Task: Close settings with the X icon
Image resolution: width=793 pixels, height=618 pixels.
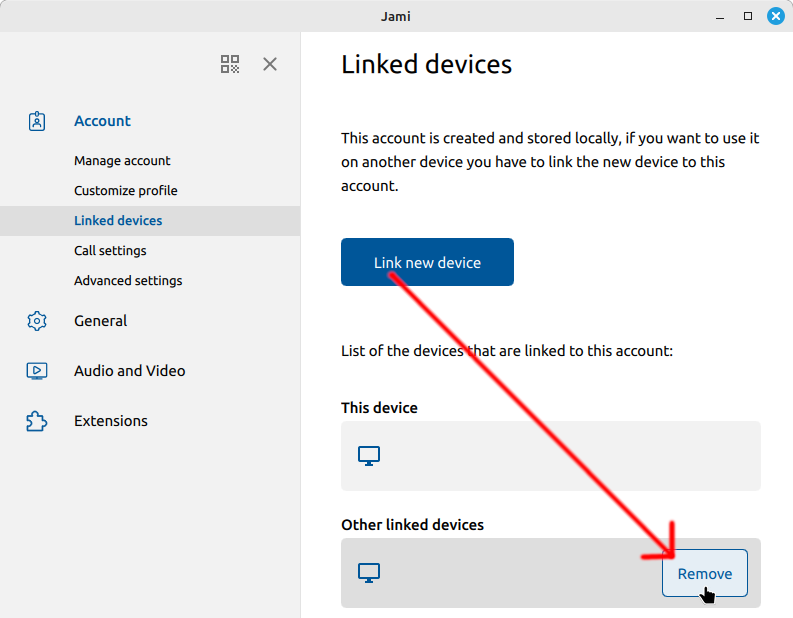Action: point(270,64)
